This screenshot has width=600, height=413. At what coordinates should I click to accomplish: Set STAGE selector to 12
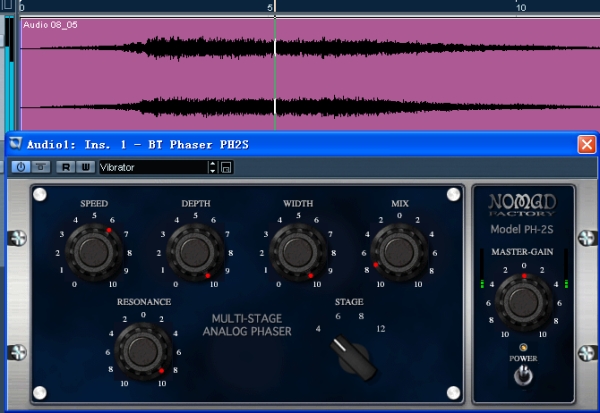[381, 329]
